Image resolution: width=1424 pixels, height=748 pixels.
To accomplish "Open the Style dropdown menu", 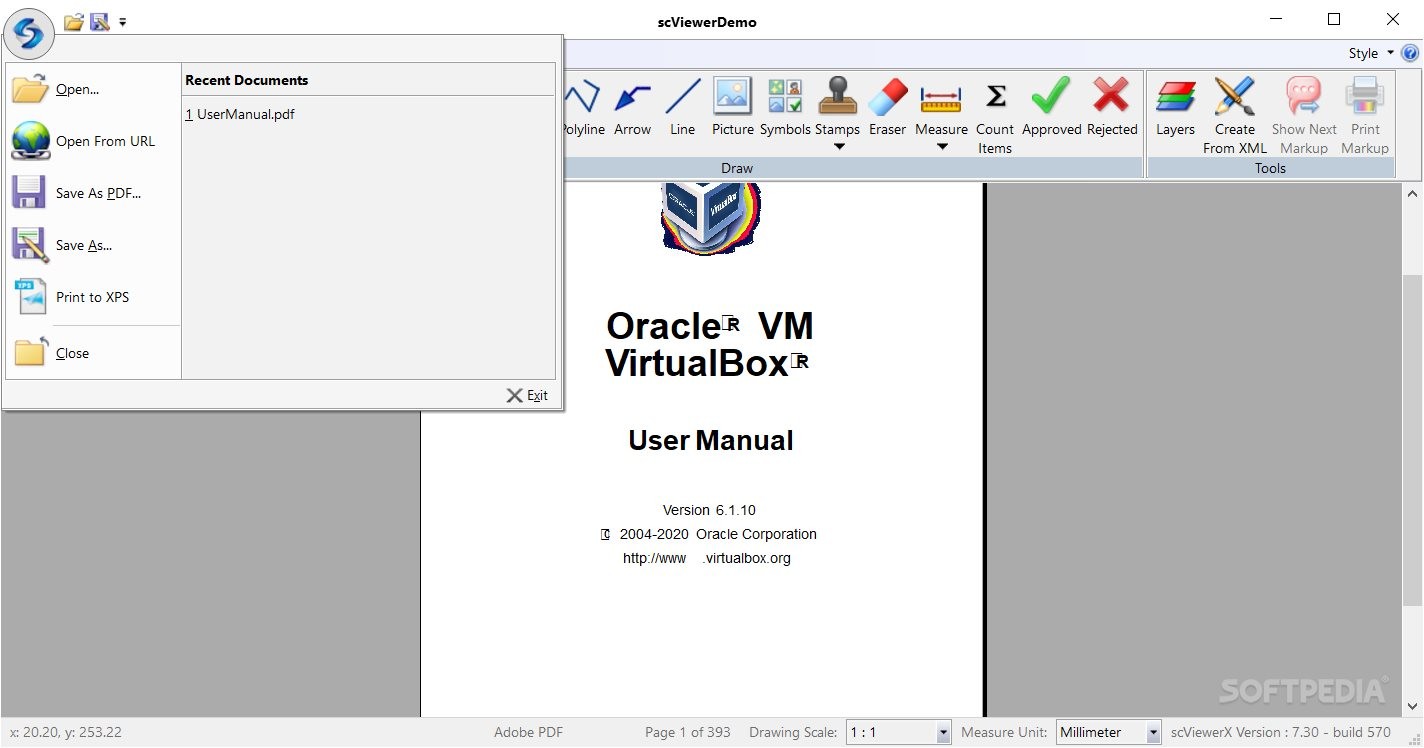I will [1371, 54].
